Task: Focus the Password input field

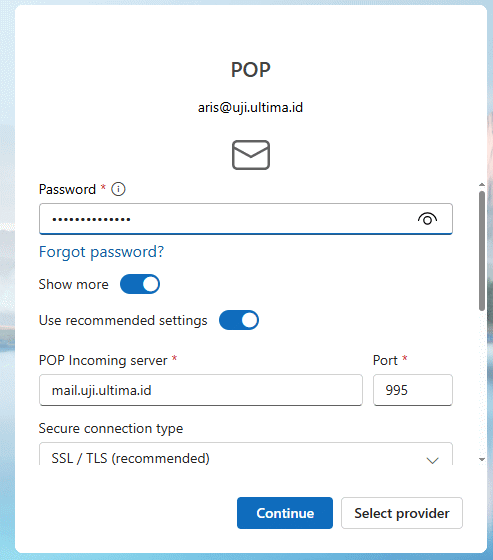Action: (x=246, y=219)
